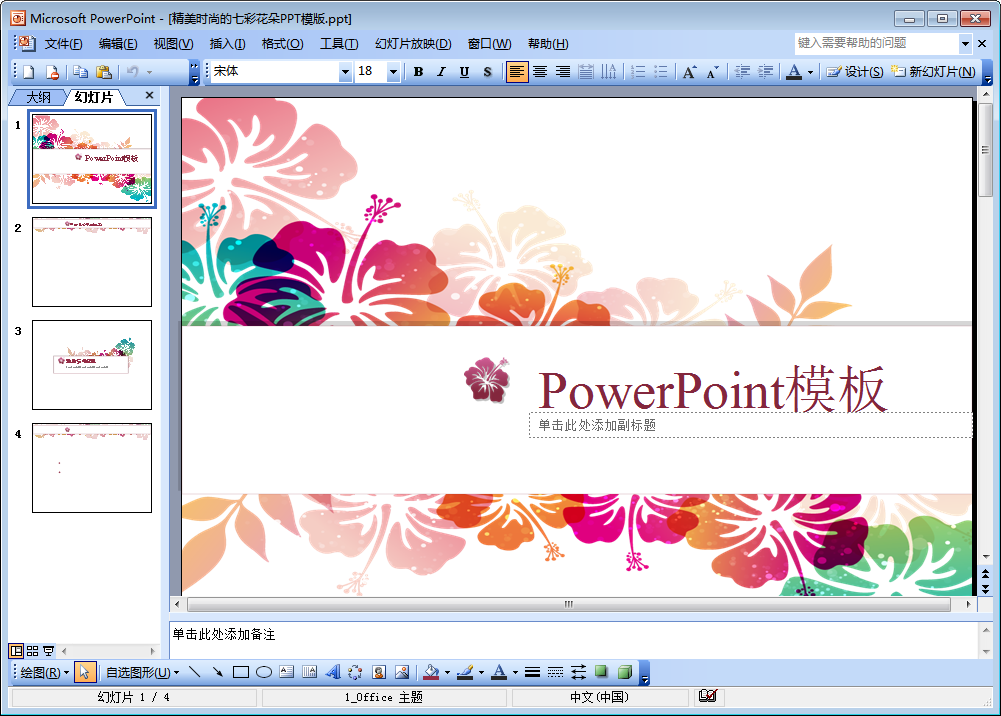
Task: Apply bulleted list formatting
Action: pos(661,71)
